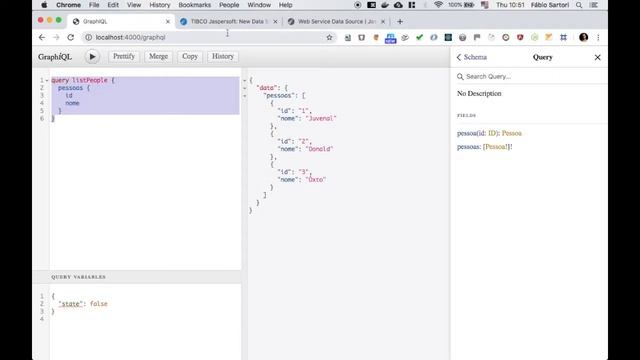The height and width of the screenshot is (360, 640).
Task: Switch to Web Service Data Source tab
Action: coord(336,22)
